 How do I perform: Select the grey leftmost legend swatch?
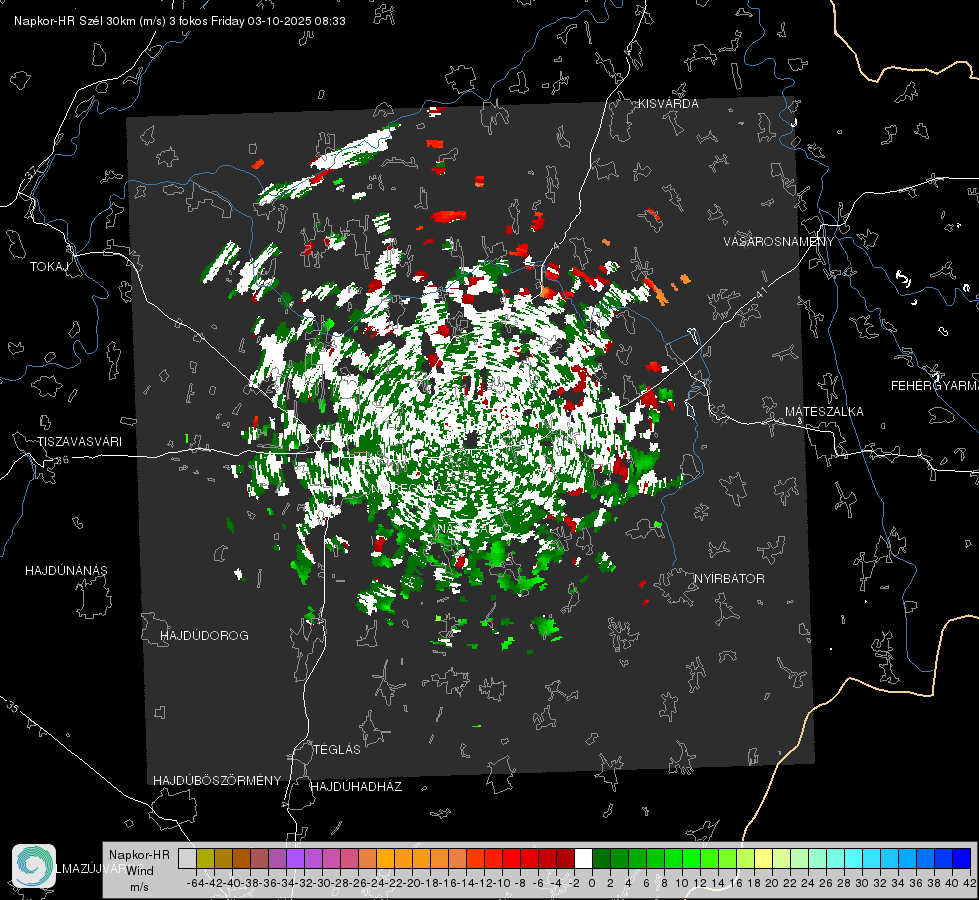tap(187, 858)
